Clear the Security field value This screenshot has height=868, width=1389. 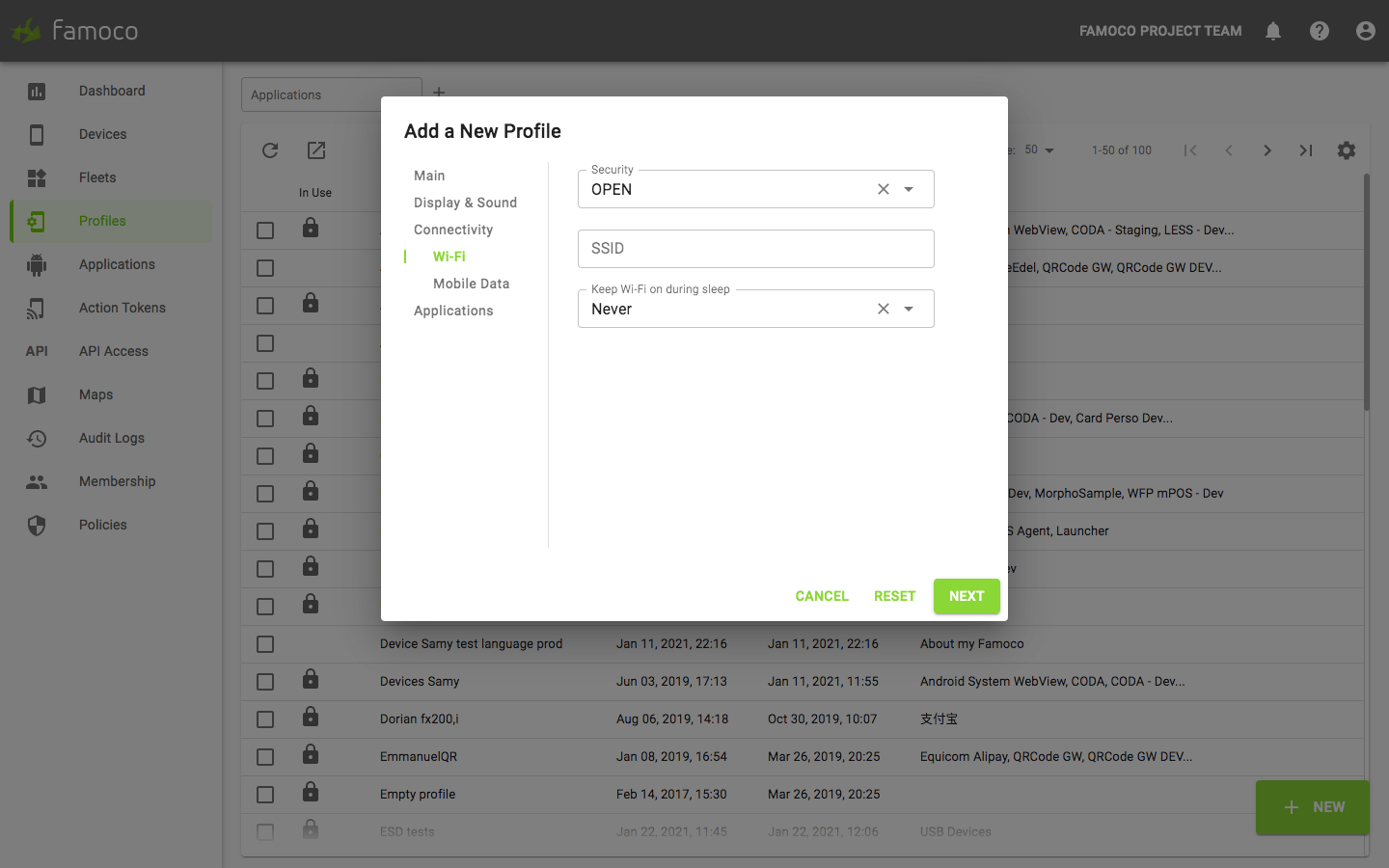(884, 189)
